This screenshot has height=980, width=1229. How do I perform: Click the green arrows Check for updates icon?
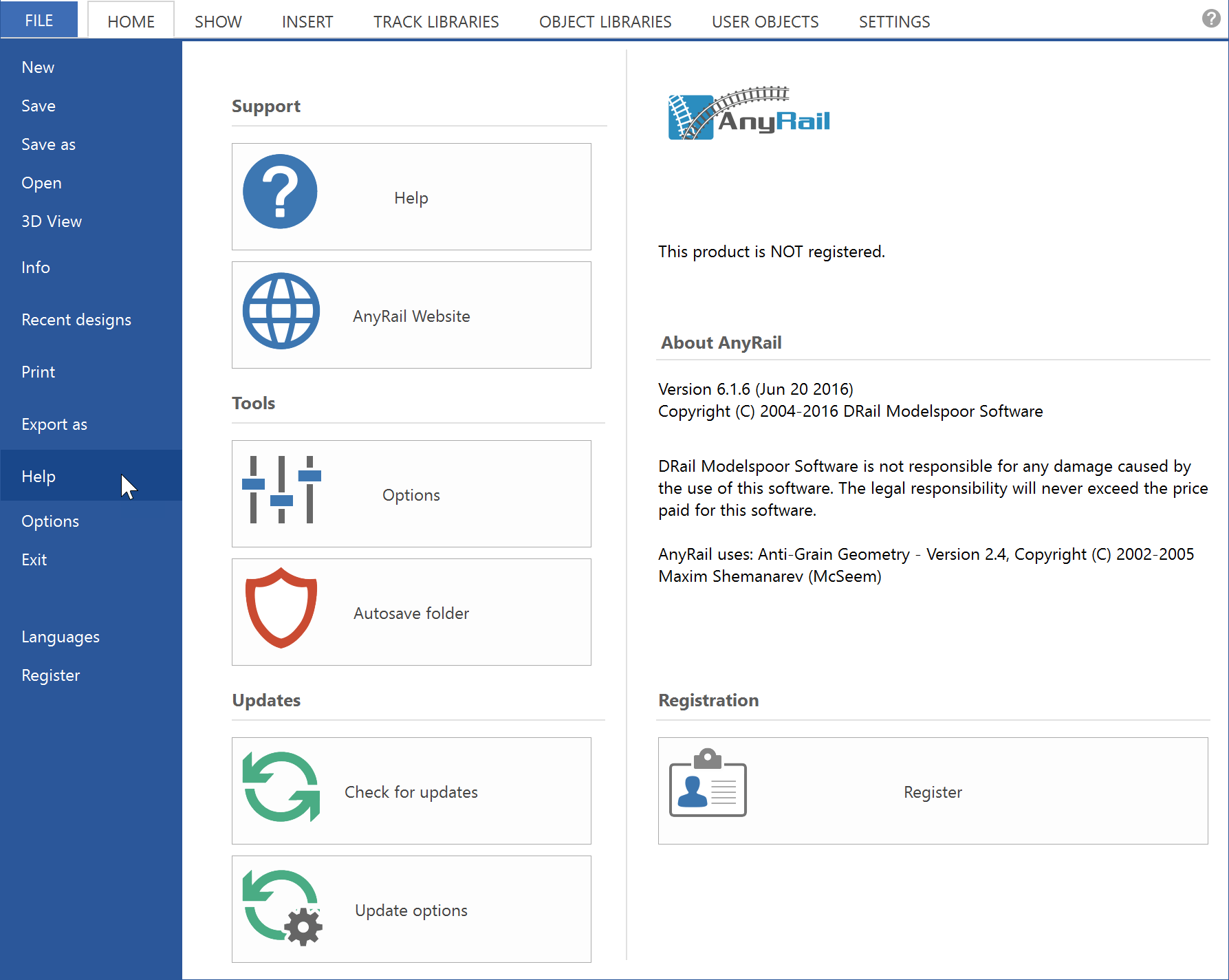281,787
